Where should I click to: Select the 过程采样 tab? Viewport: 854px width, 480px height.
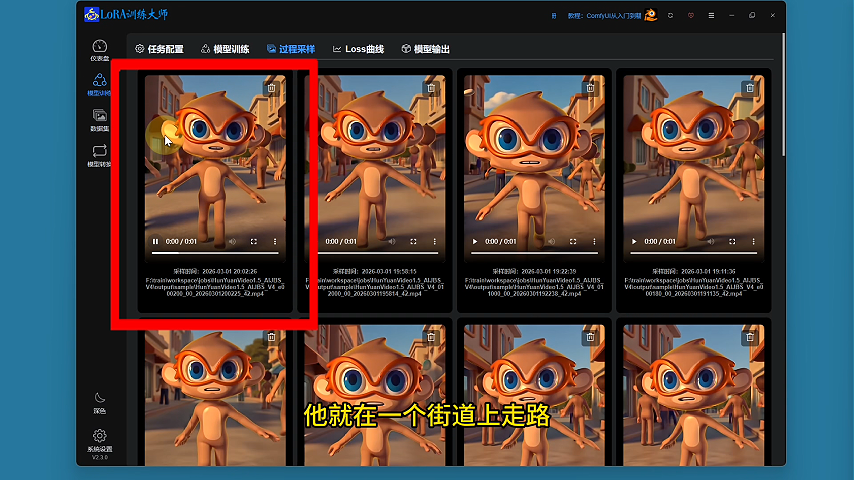tap(291, 49)
